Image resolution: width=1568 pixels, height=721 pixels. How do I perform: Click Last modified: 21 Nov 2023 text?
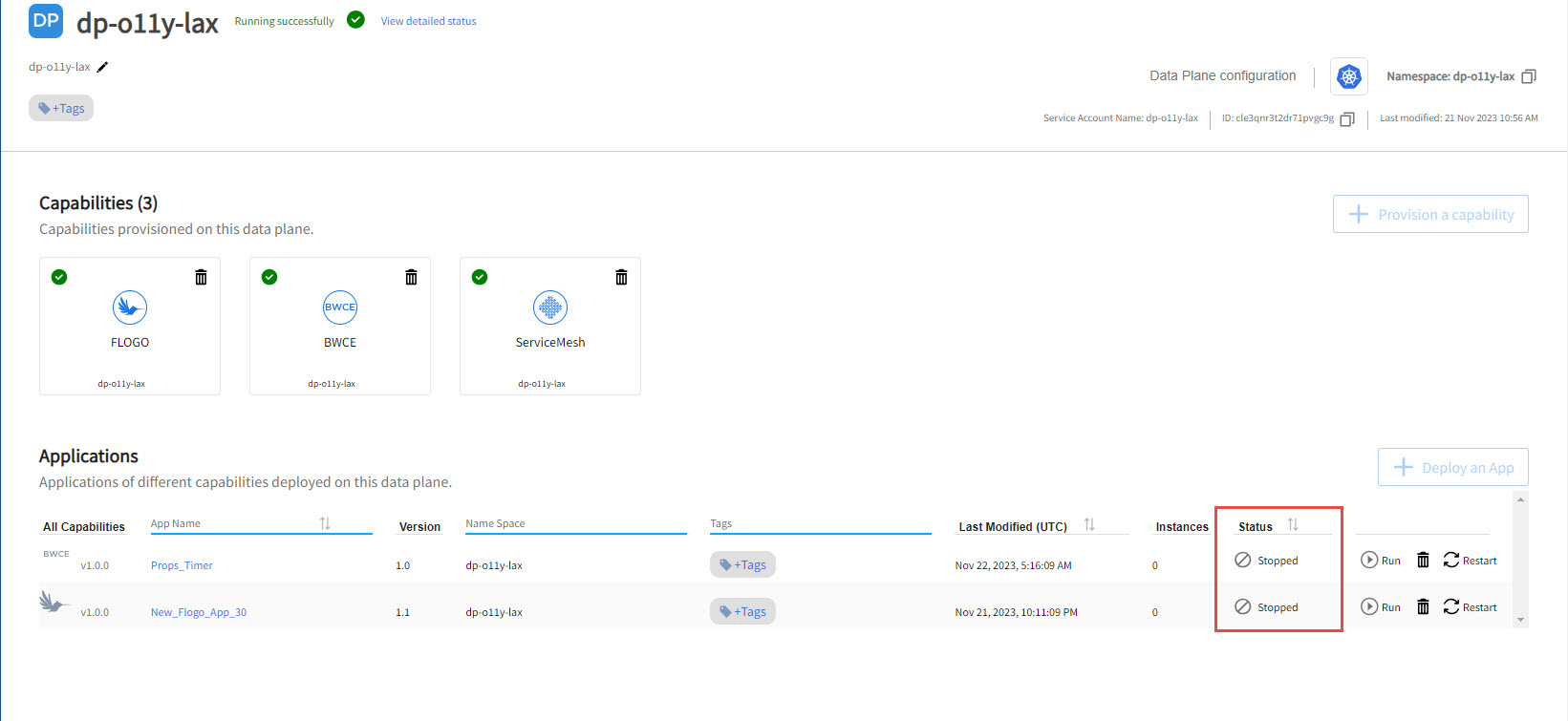[x=1459, y=118]
